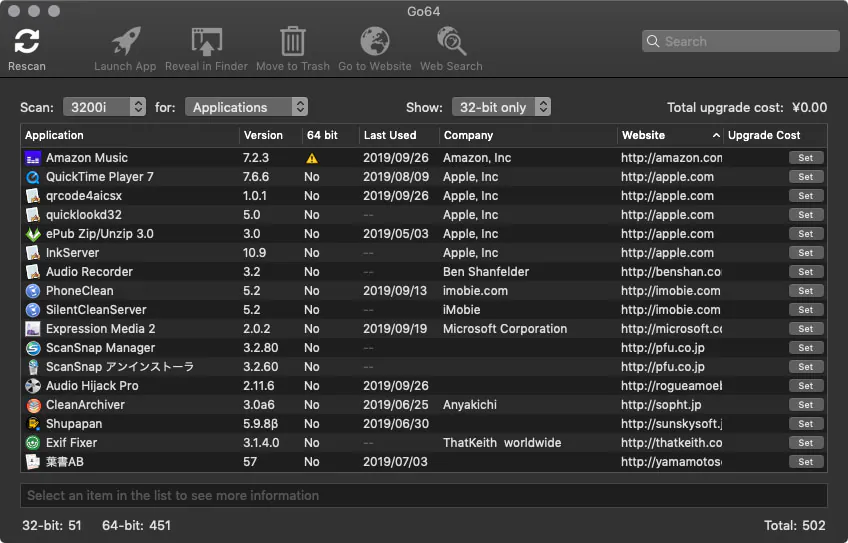The height and width of the screenshot is (543, 848).
Task: Toggle sort on the Website column header
Action: tap(670, 135)
